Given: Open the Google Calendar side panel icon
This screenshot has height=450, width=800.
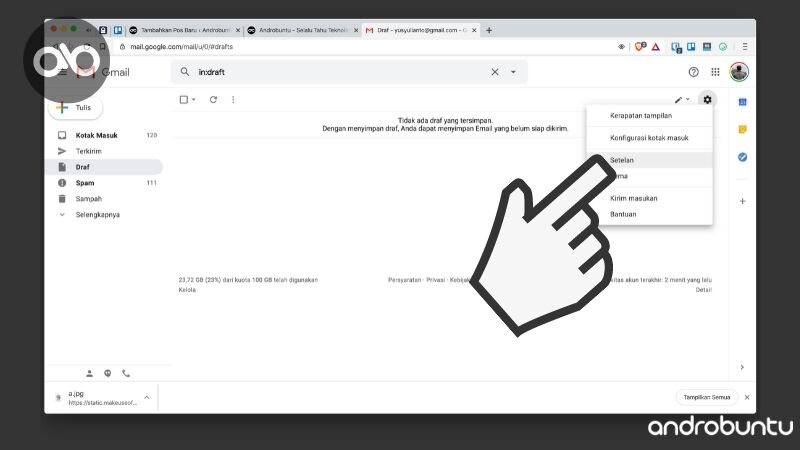Looking at the screenshot, I should [x=742, y=102].
